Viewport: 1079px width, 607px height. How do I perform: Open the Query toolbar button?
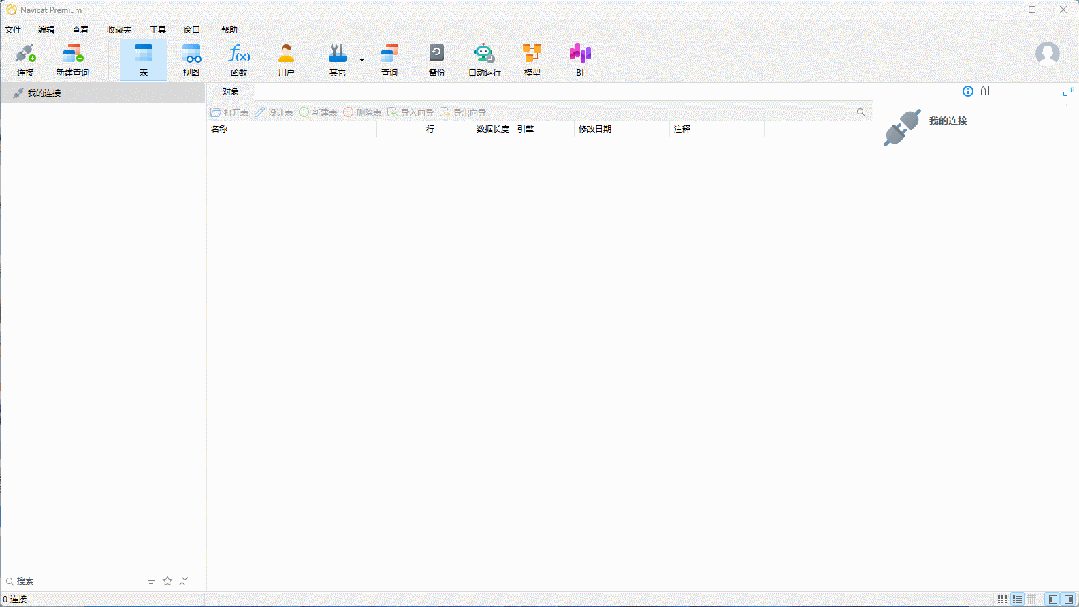[389, 59]
